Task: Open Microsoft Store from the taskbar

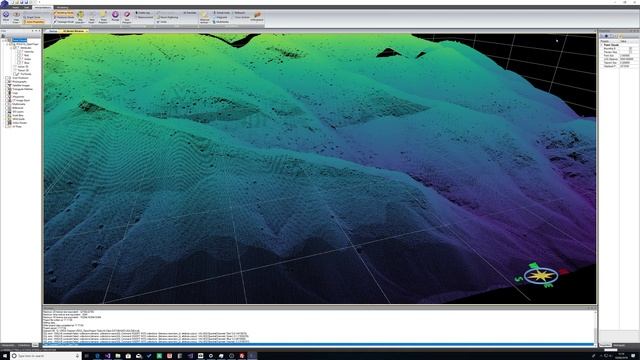Action: [128, 356]
